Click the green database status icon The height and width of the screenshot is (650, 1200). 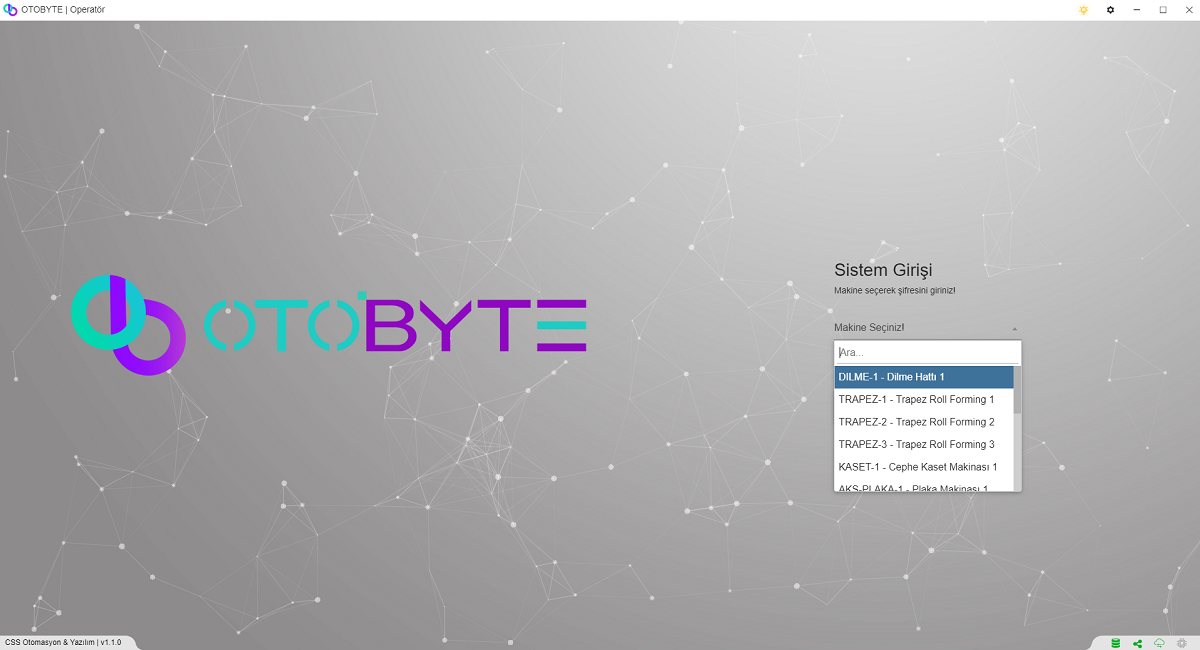coord(1115,642)
